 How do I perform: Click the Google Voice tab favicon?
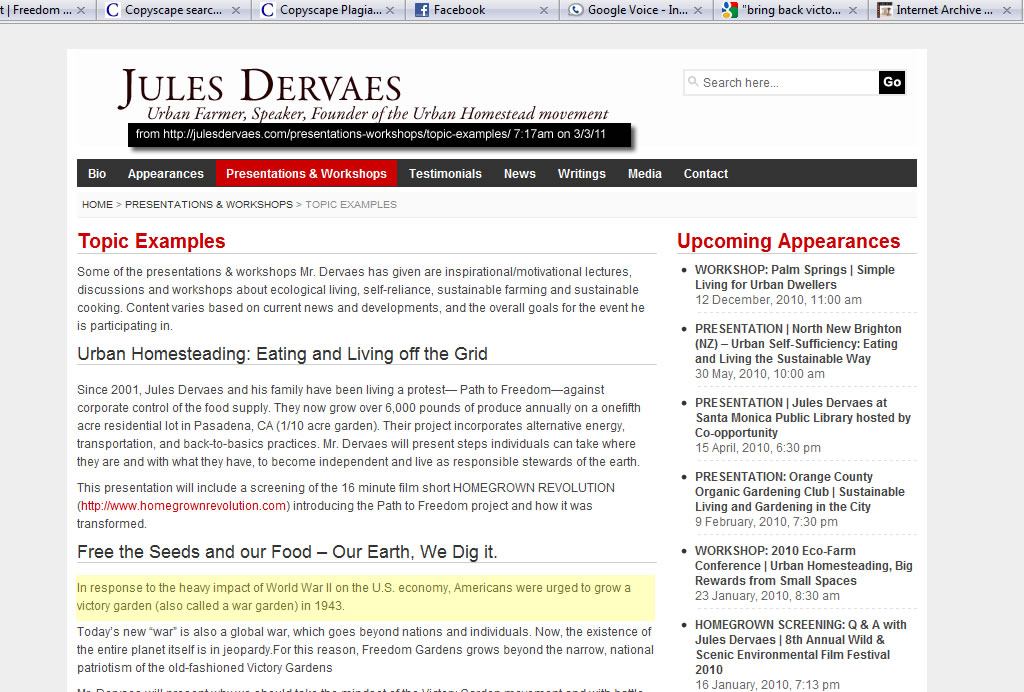click(575, 10)
